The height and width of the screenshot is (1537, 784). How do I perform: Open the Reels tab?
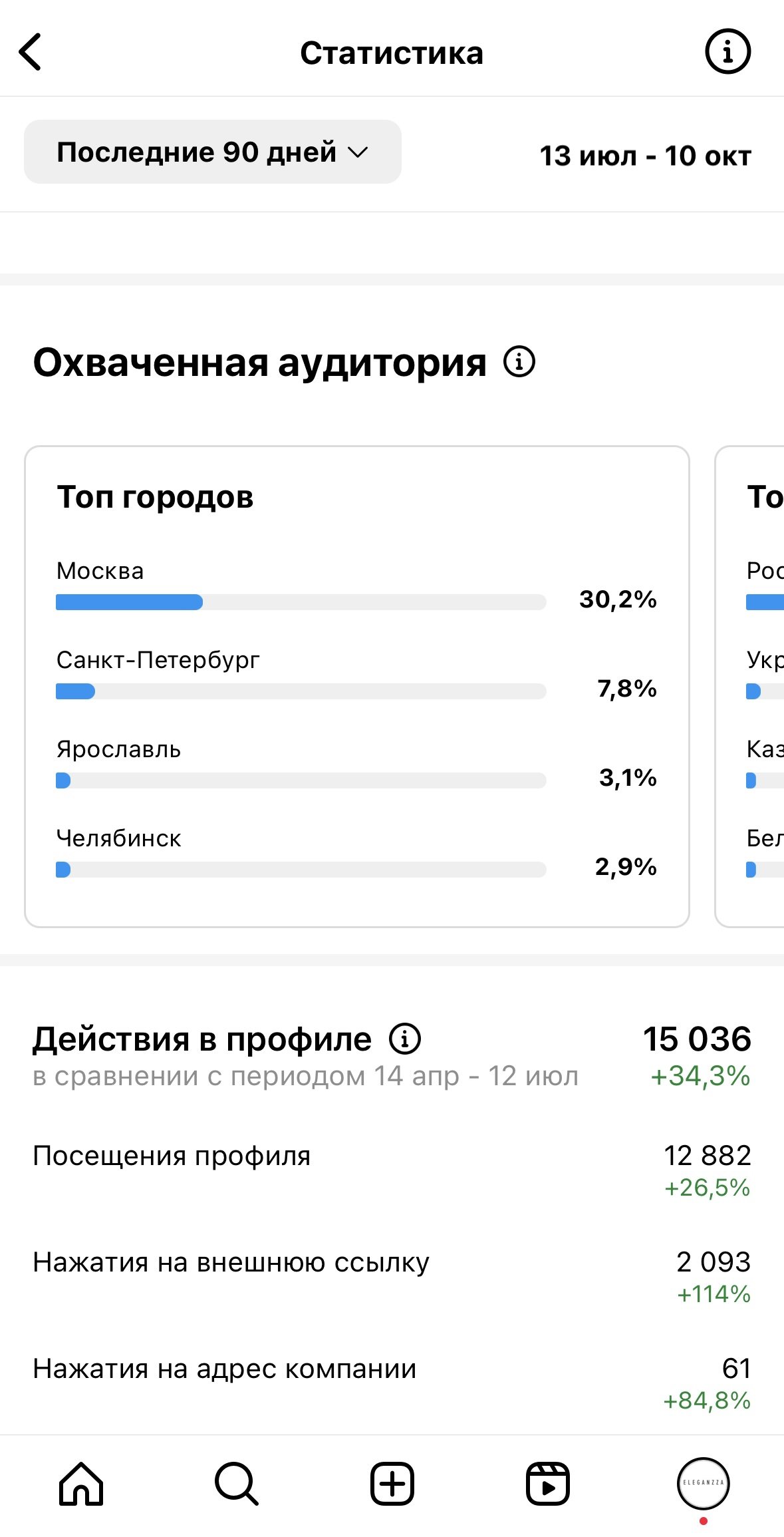tap(547, 1483)
